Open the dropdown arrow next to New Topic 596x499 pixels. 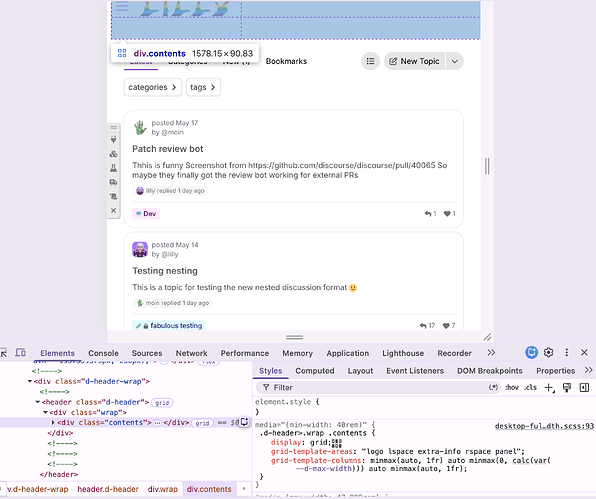[x=455, y=61]
